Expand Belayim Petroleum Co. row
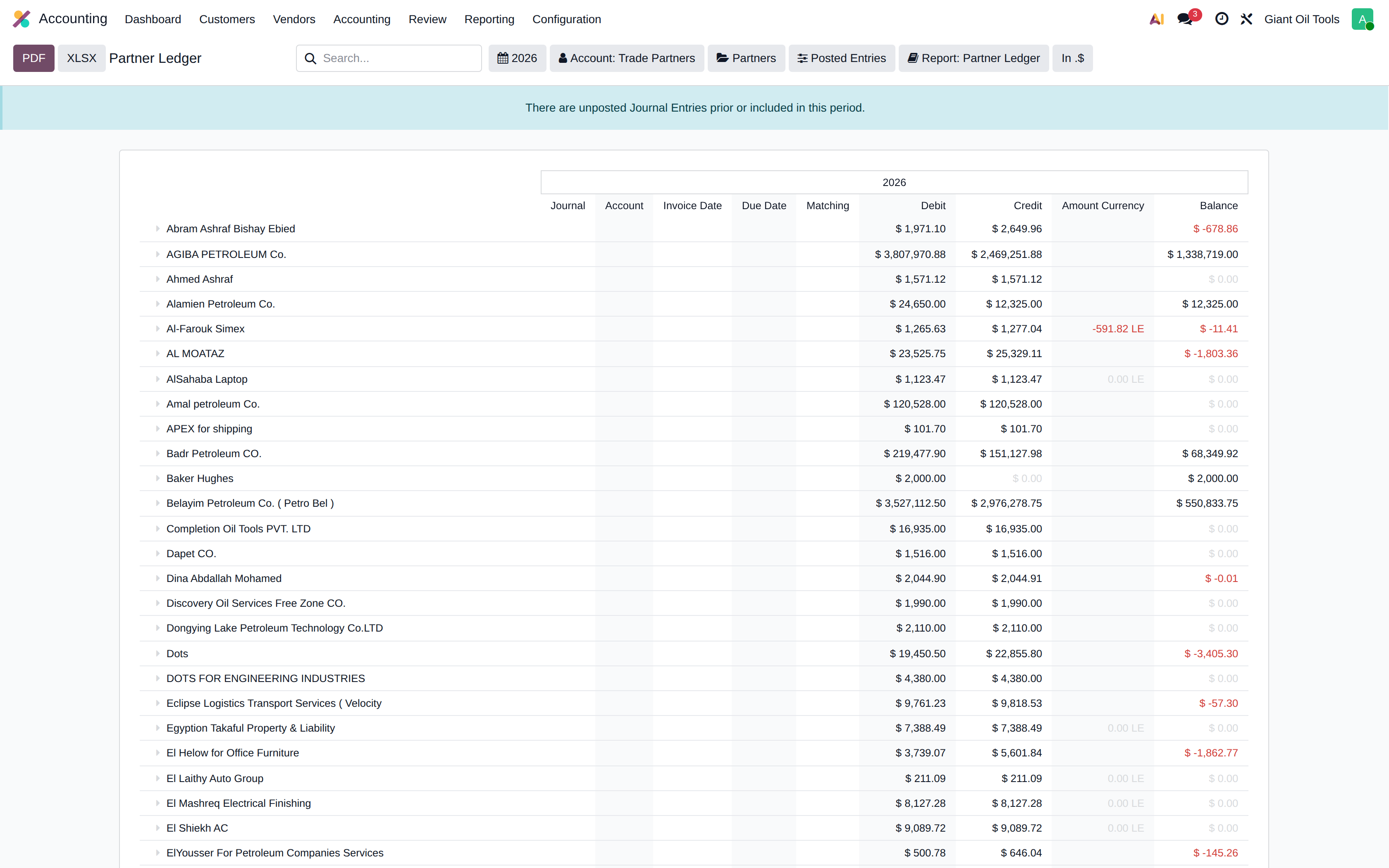 point(157,503)
